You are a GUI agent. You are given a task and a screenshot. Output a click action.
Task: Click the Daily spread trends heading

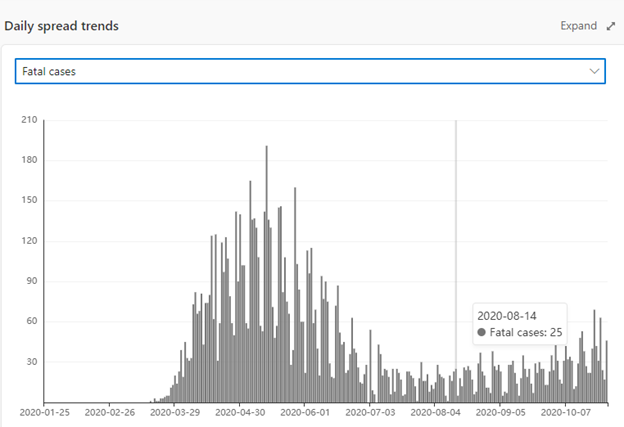62,26
